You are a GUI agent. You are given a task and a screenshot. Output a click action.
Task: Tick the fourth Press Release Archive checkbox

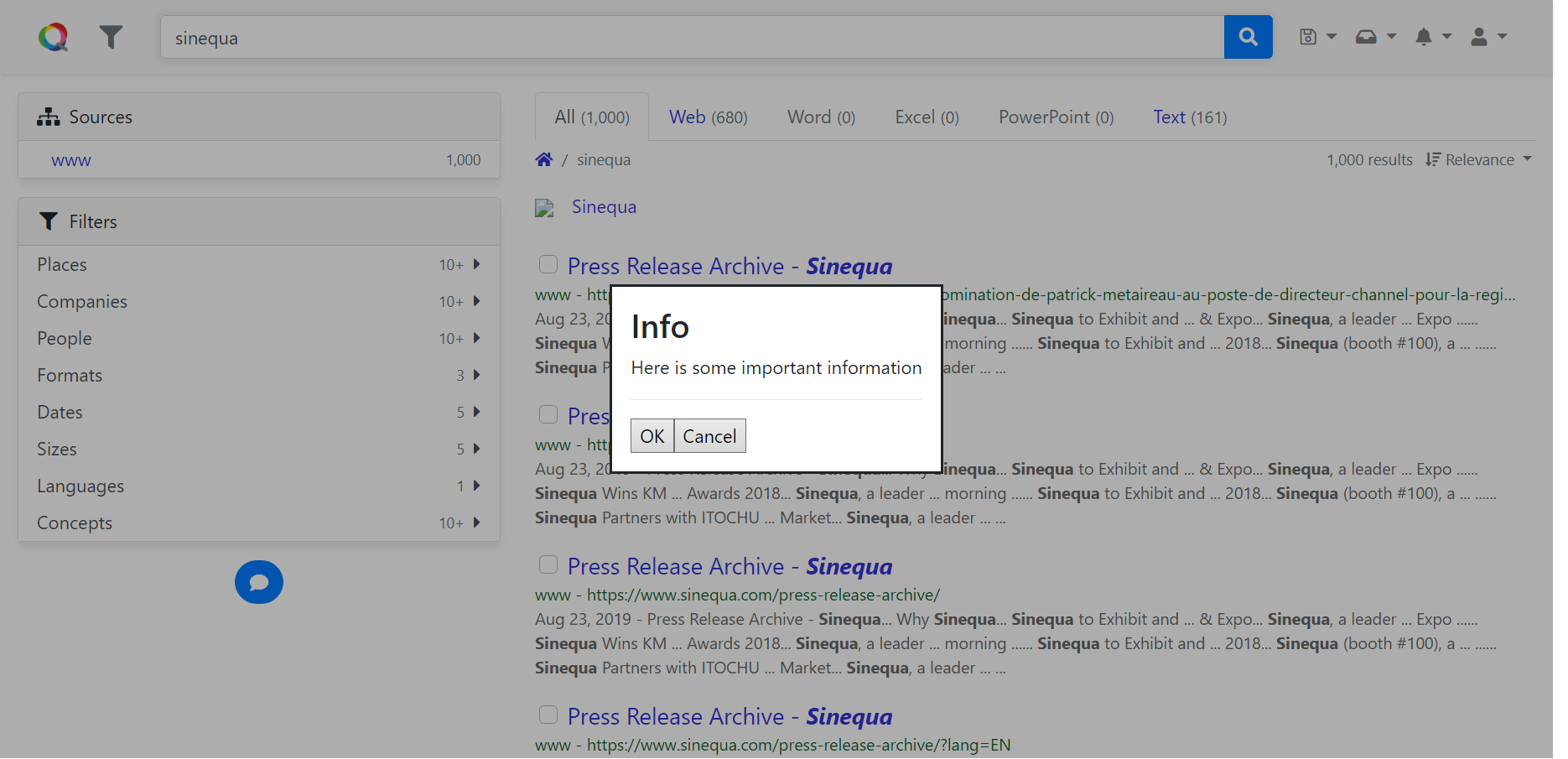click(548, 715)
